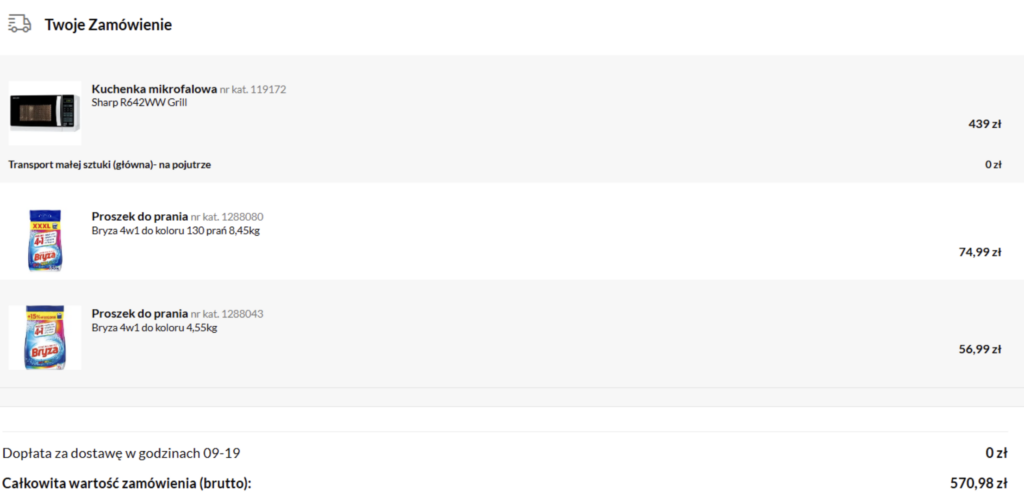The height and width of the screenshot is (497, 1024).
Task: Click the "Transport małej sztuki" delivery line
Action: point(110,164)
